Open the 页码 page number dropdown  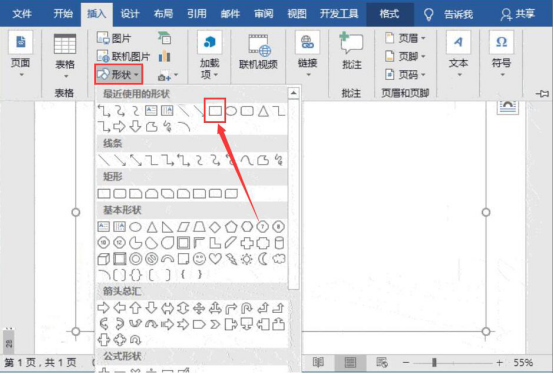405,75
